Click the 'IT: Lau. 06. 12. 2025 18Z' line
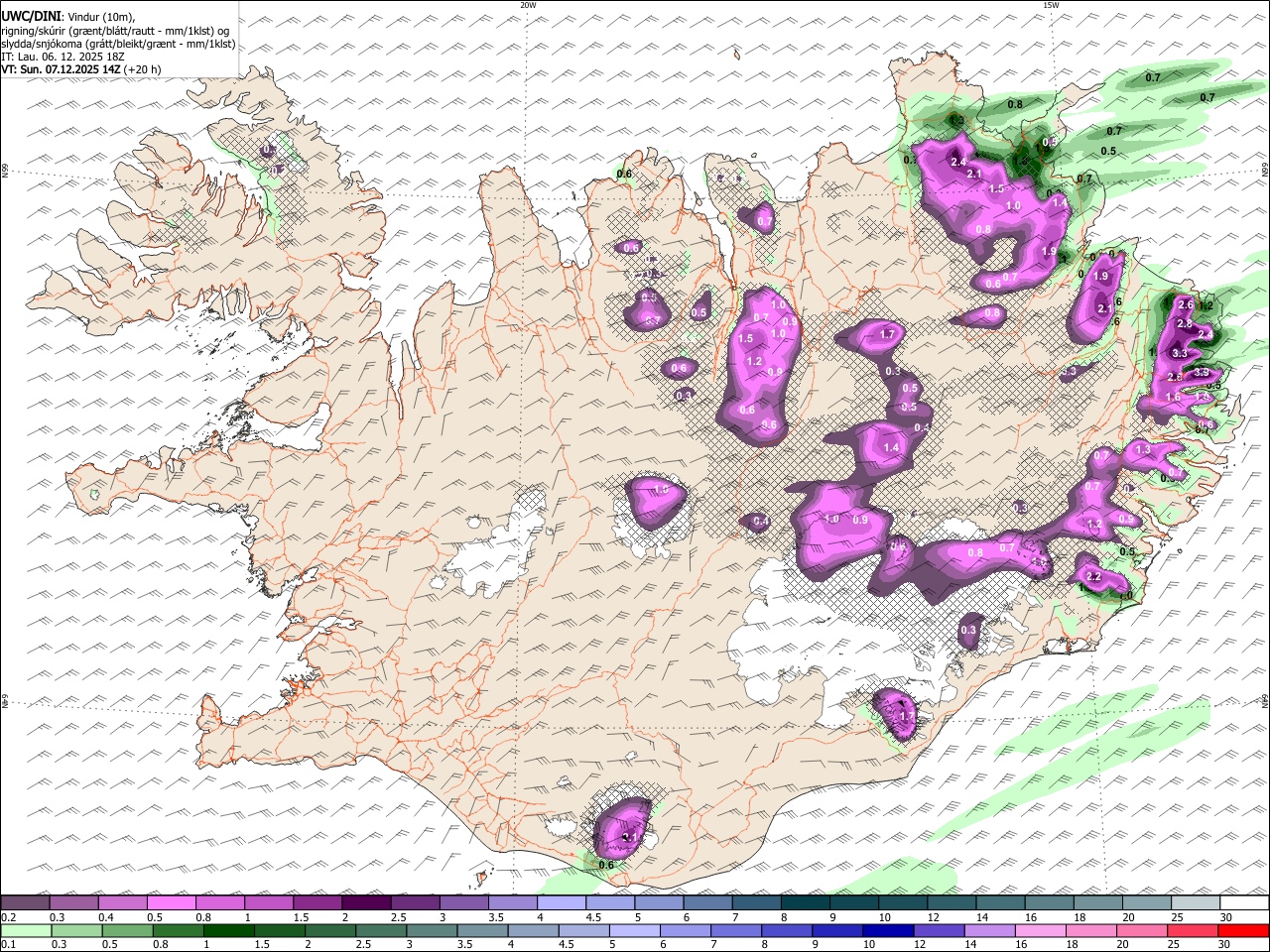This screenshot has height=952, width=1270. (63, 57)
